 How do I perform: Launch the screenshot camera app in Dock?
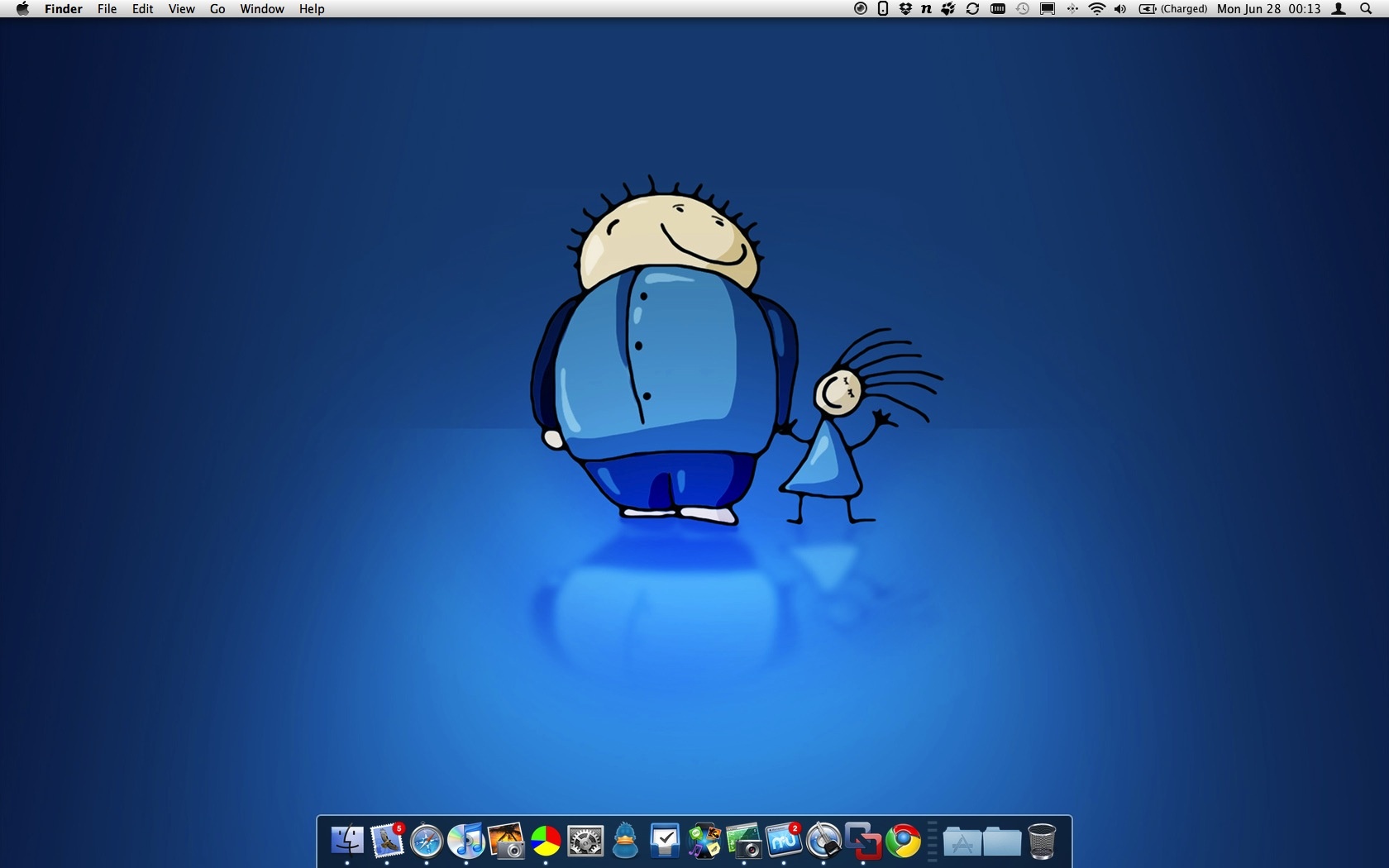(744, 842)
